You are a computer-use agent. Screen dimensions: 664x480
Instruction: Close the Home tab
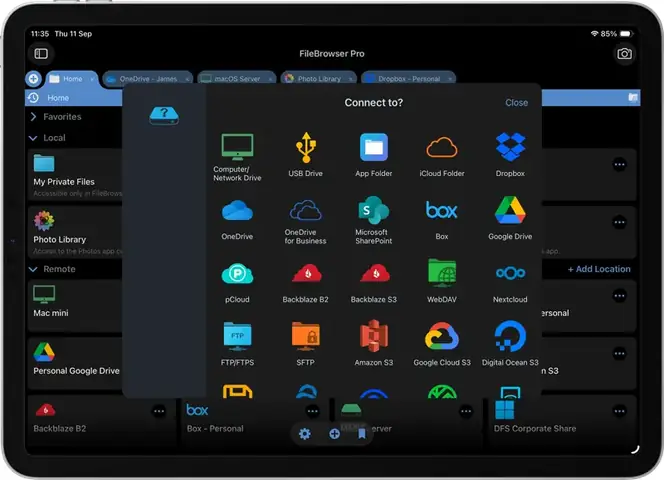pos(92,79)
